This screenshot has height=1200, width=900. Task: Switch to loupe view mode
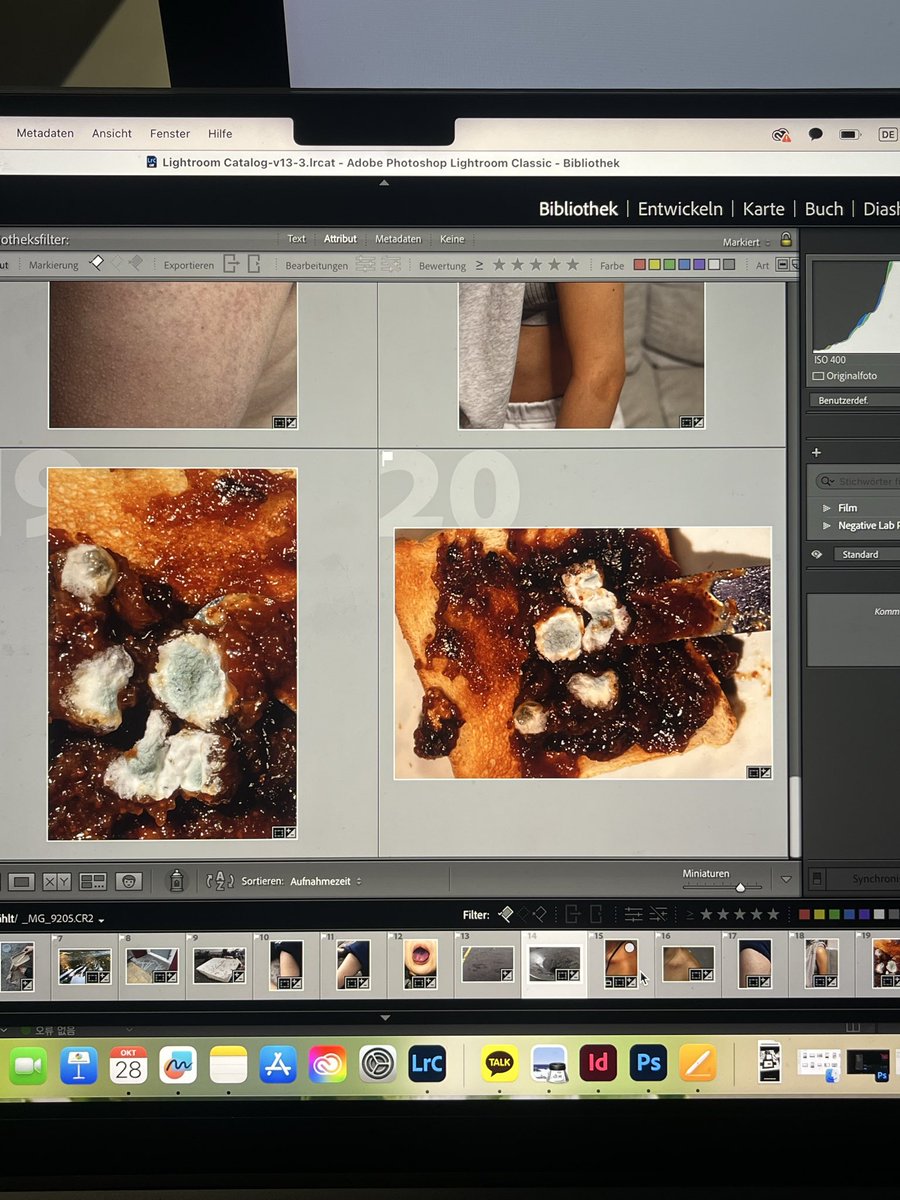[22, 881]
